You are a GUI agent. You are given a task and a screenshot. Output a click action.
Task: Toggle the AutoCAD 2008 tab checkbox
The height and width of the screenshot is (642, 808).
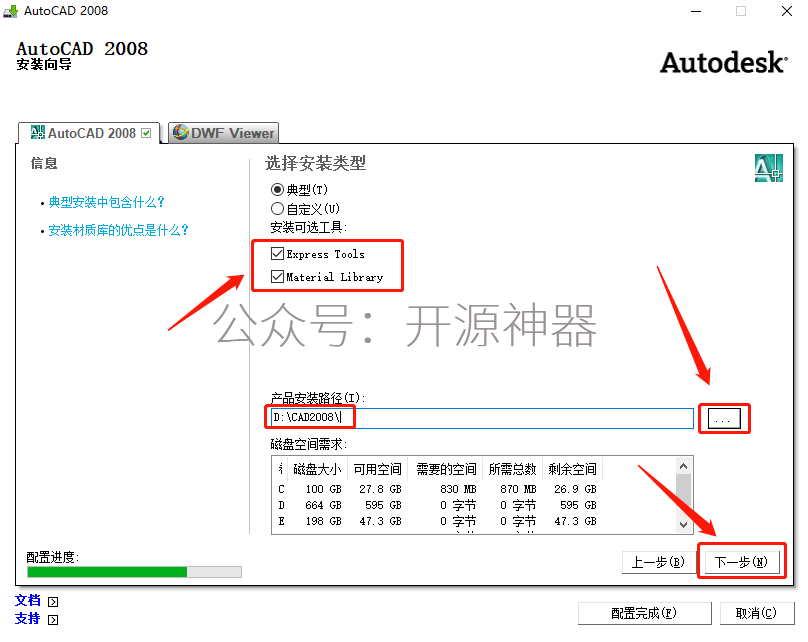146,133
